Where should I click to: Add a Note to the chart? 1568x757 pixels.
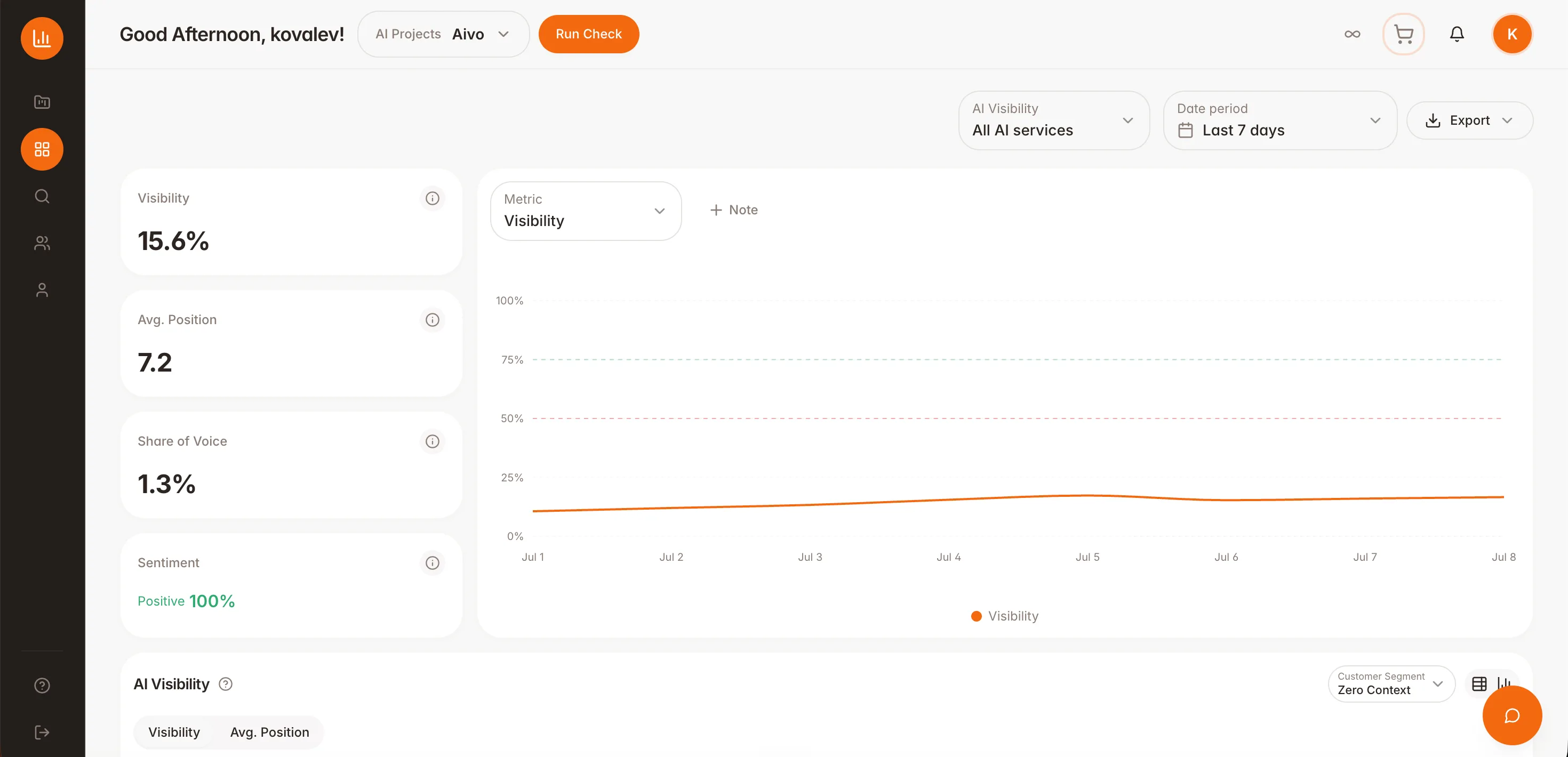(733, 210)
